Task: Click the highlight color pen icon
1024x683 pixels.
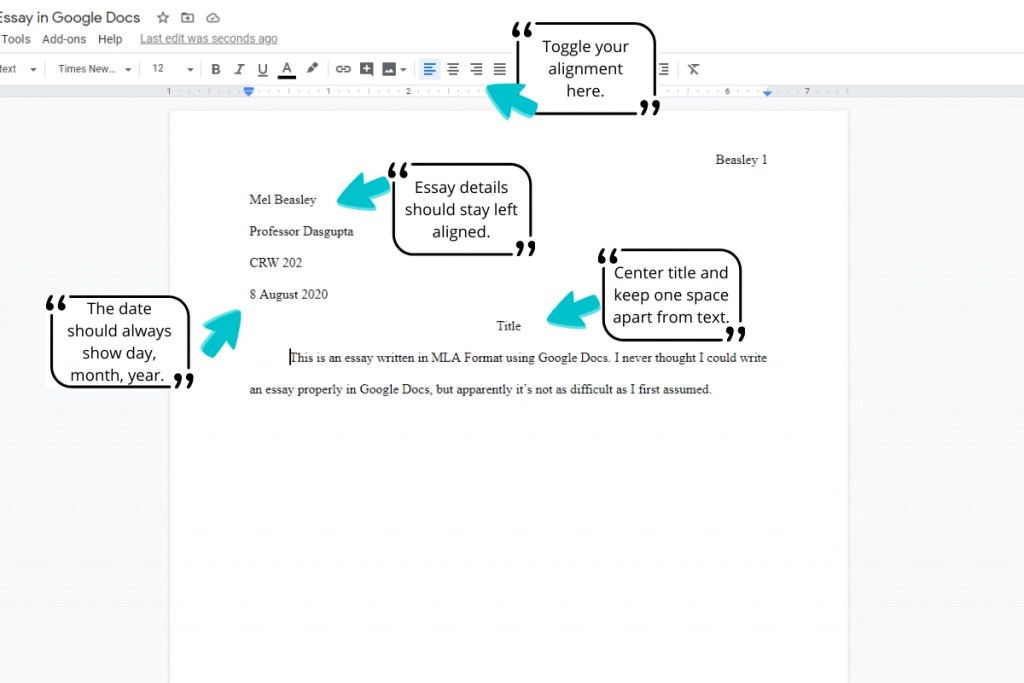Action: (x=312, y=69)
